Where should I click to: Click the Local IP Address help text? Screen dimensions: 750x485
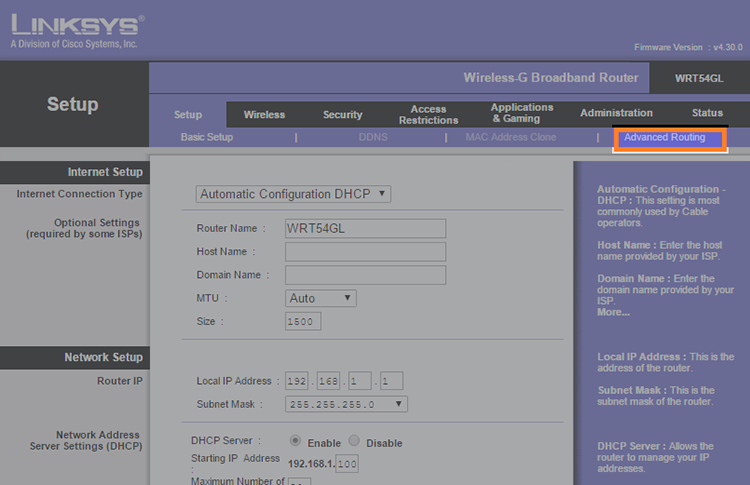pyautogui.click(x=665, y=363)
